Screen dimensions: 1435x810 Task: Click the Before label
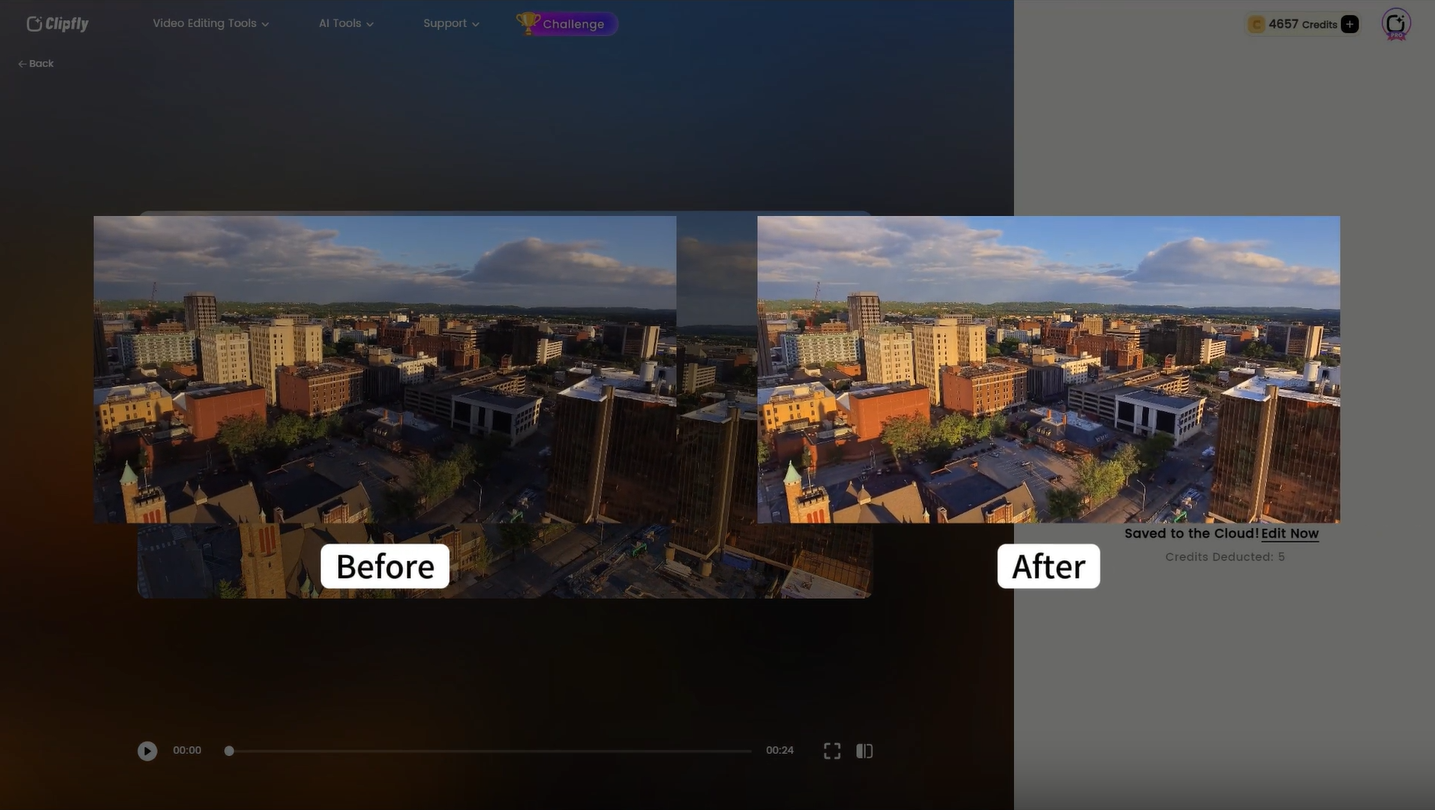pos(385,566)
